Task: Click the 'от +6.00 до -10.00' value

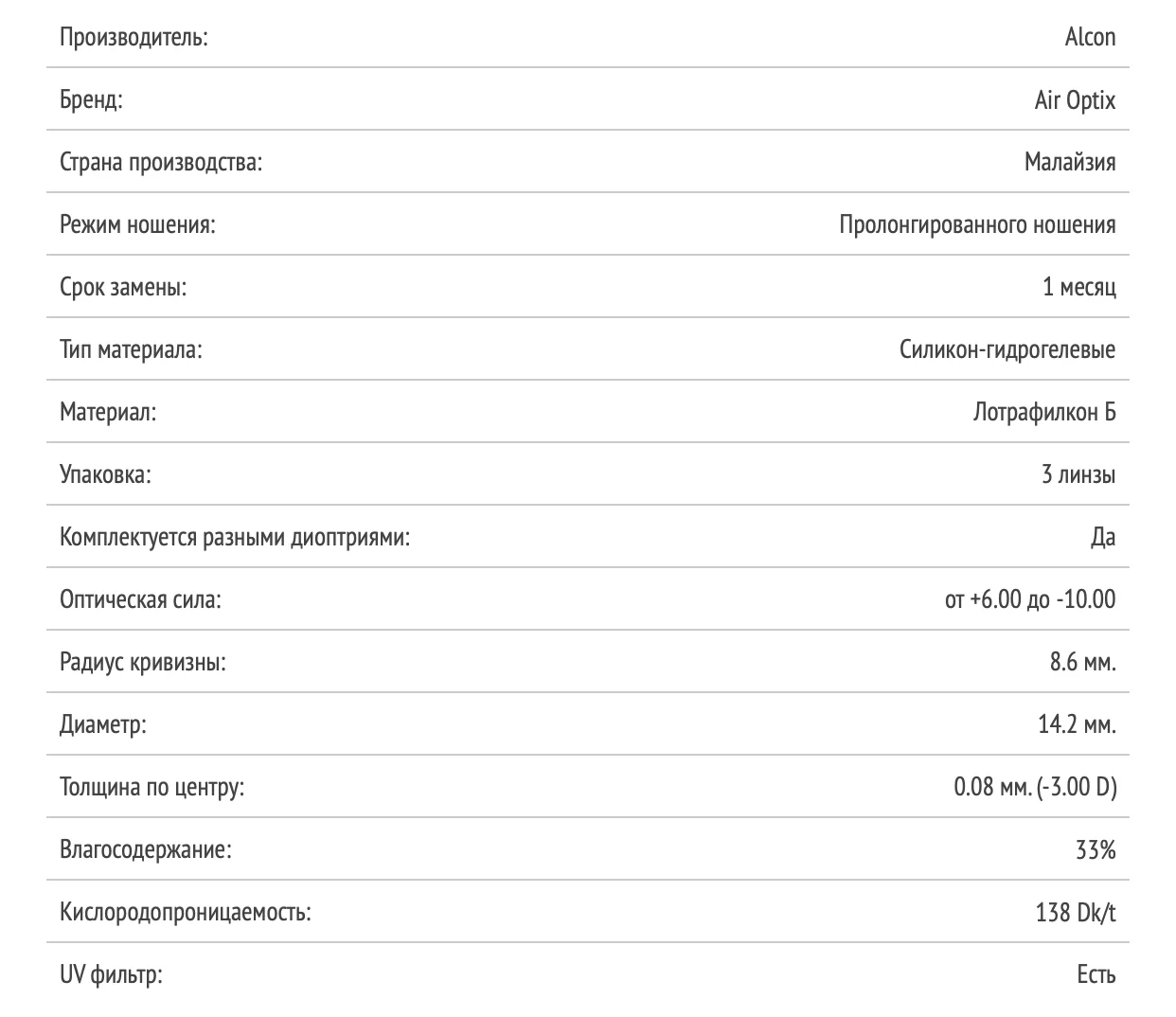Action: pyautogui.click(x=1030, y=600)
